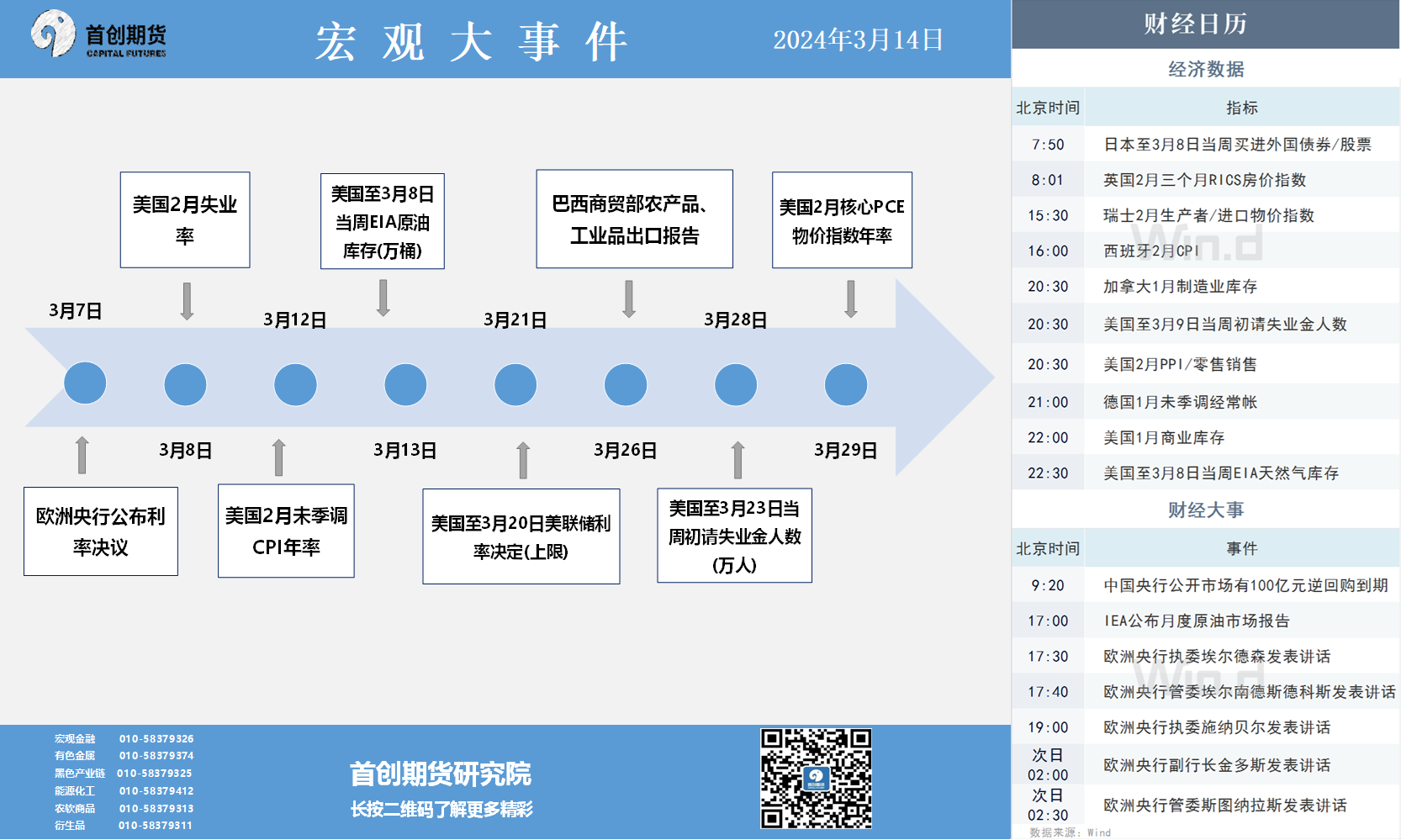Click the timeline dot under 3月28日
The height and width of the screenshot is (840, 1401).
click(x=736, y=384)
